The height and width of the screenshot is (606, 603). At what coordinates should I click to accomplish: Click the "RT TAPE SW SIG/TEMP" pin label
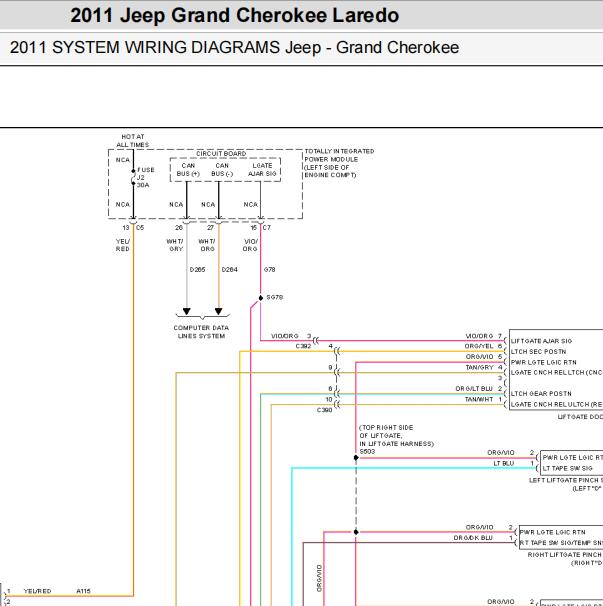tap(560, 543)
